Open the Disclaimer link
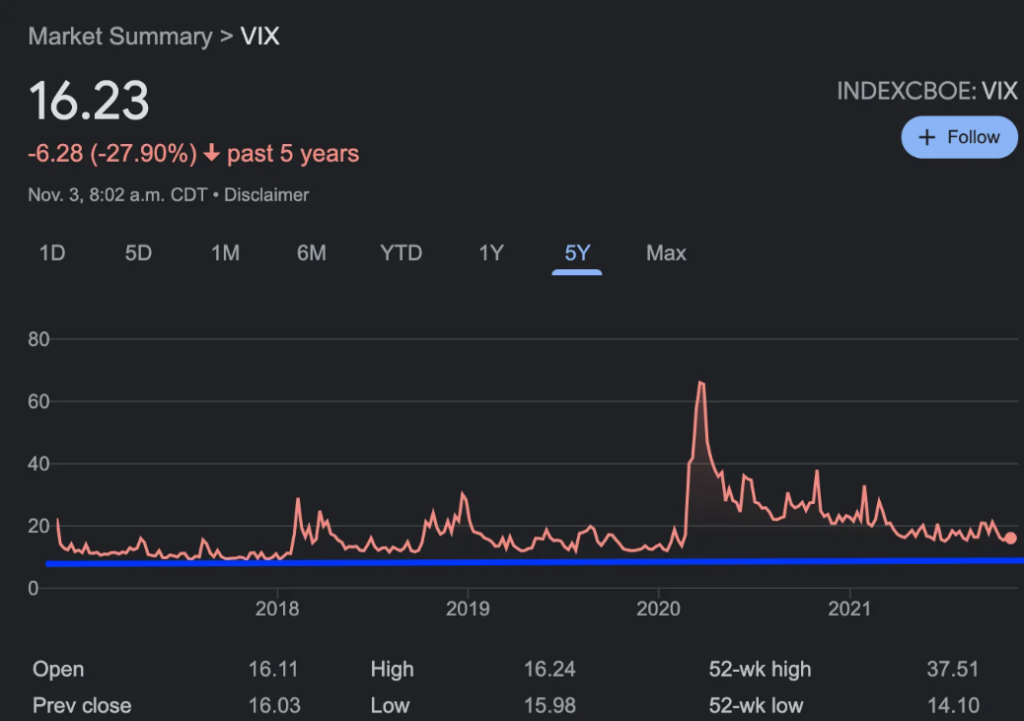1024x721 pixels. click(266, 195)
